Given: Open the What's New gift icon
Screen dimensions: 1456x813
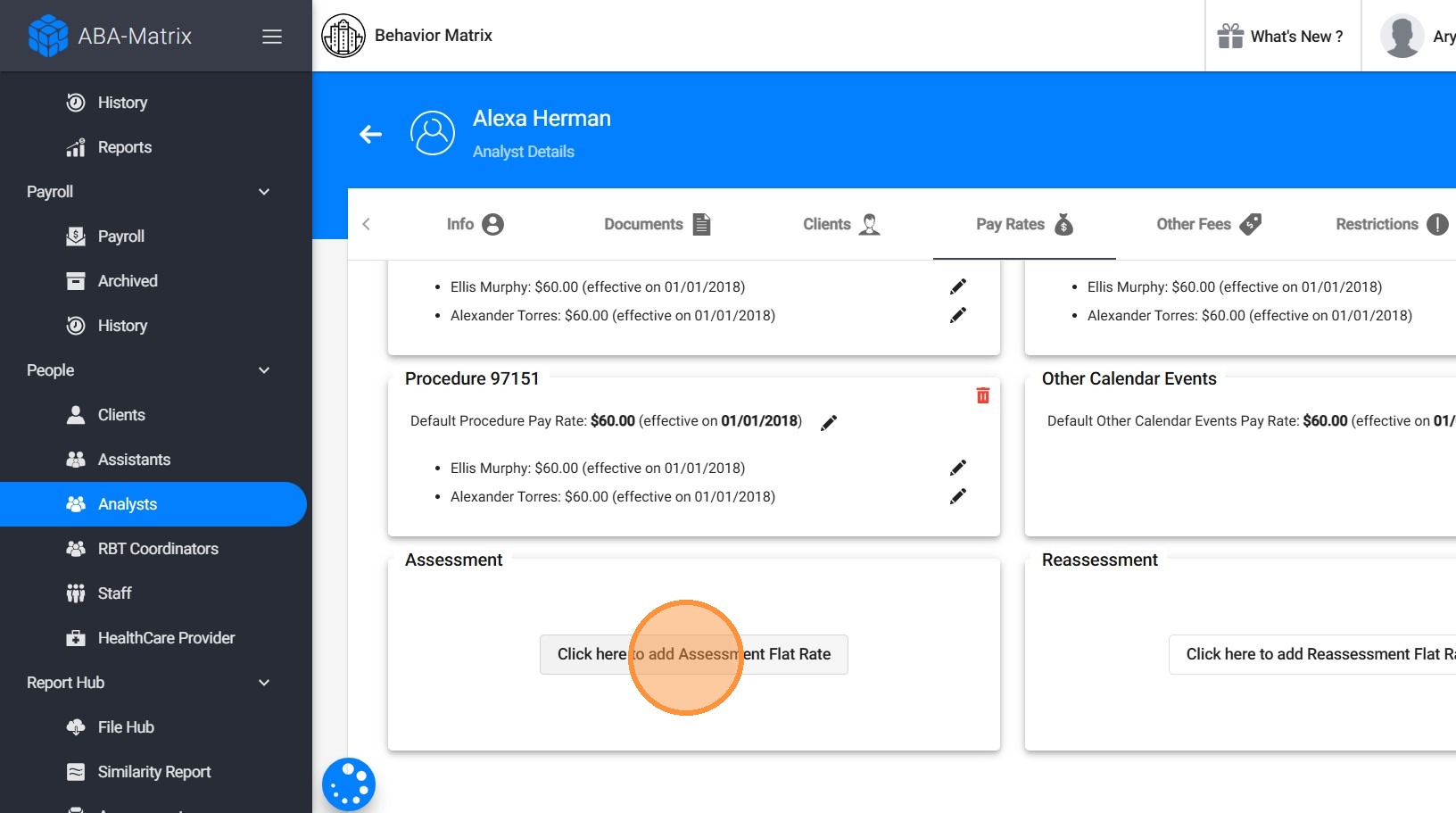Looking at the screenshot, I should coord(1230,36).
